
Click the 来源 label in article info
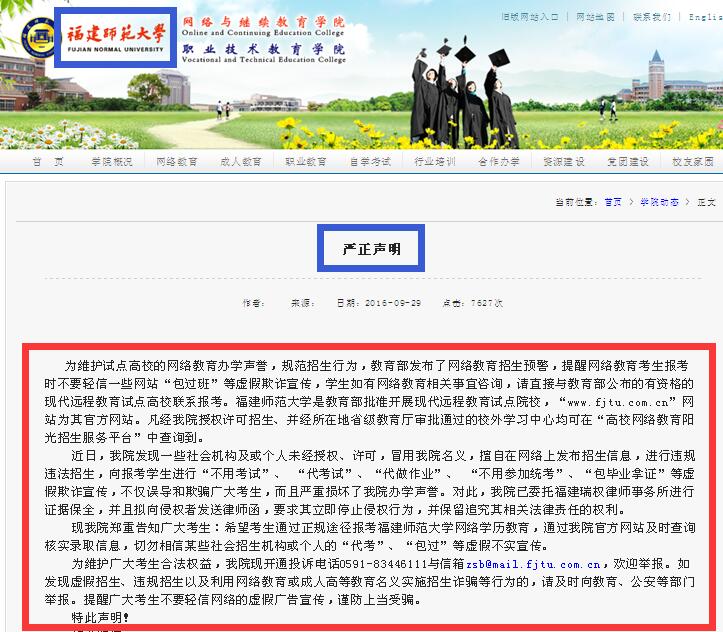pyautogui.click(x=302, y=303)
